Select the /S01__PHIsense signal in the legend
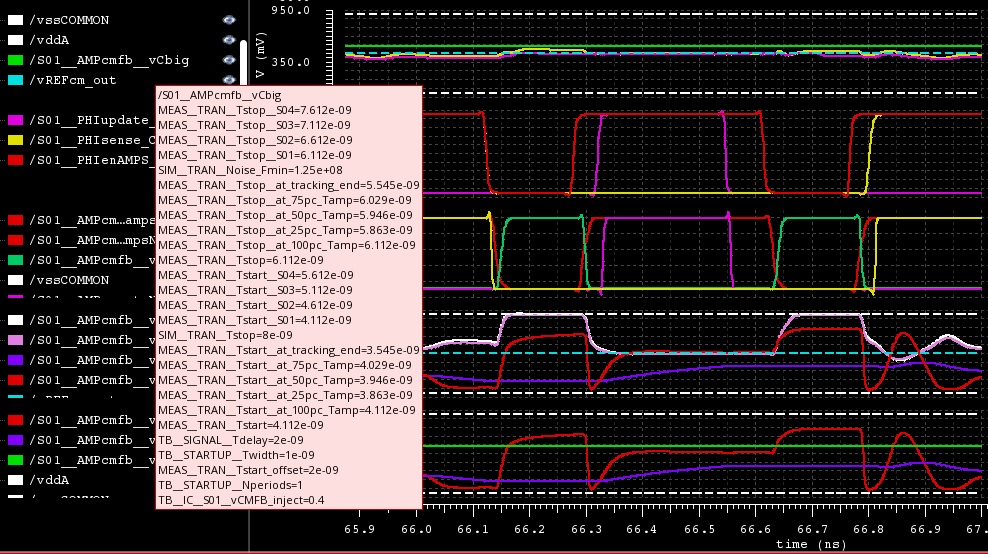This screenshot has width=988, height=554. [90, 140]
